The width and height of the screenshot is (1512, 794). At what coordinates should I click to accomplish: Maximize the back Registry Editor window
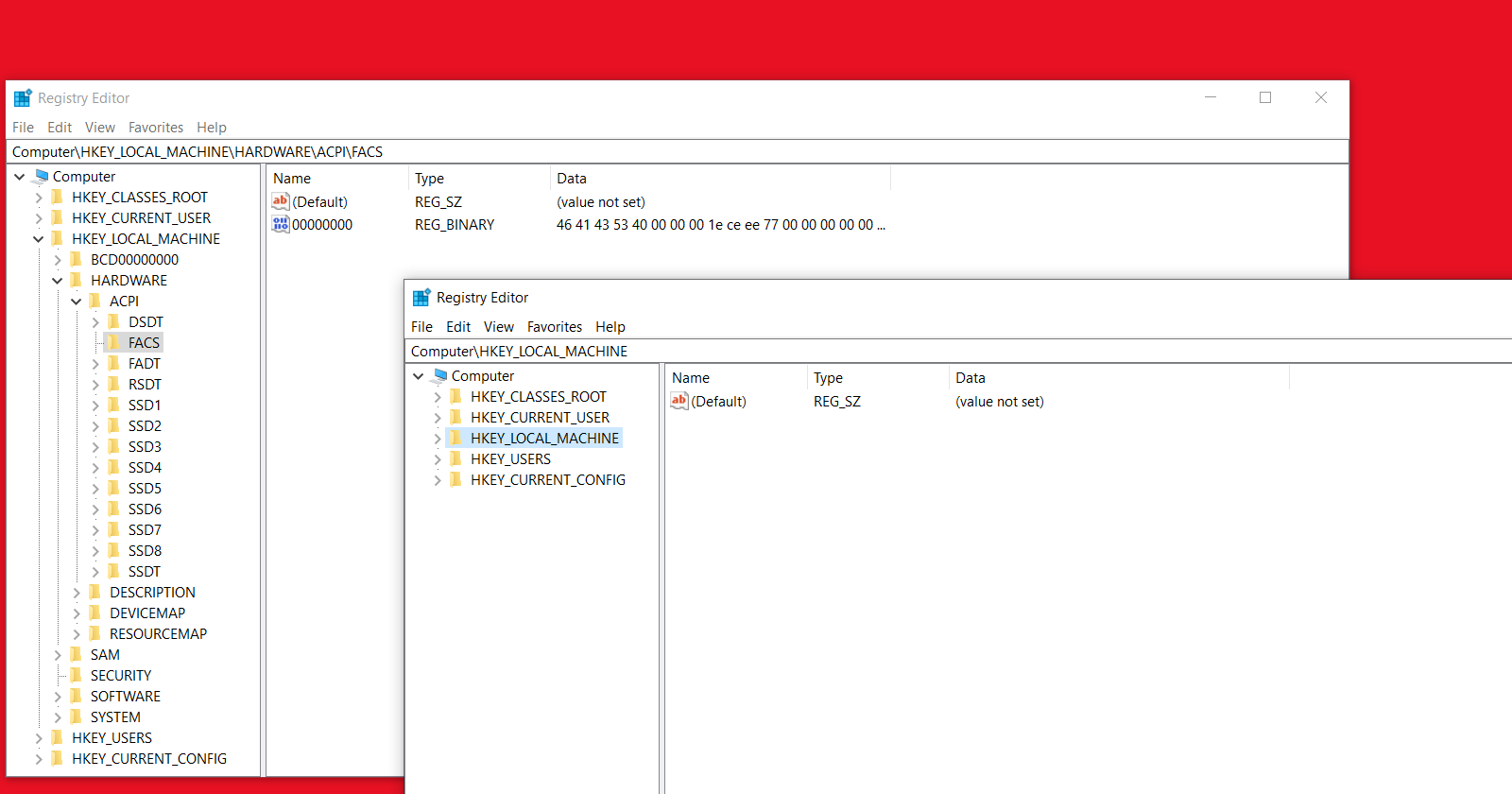1265,97
